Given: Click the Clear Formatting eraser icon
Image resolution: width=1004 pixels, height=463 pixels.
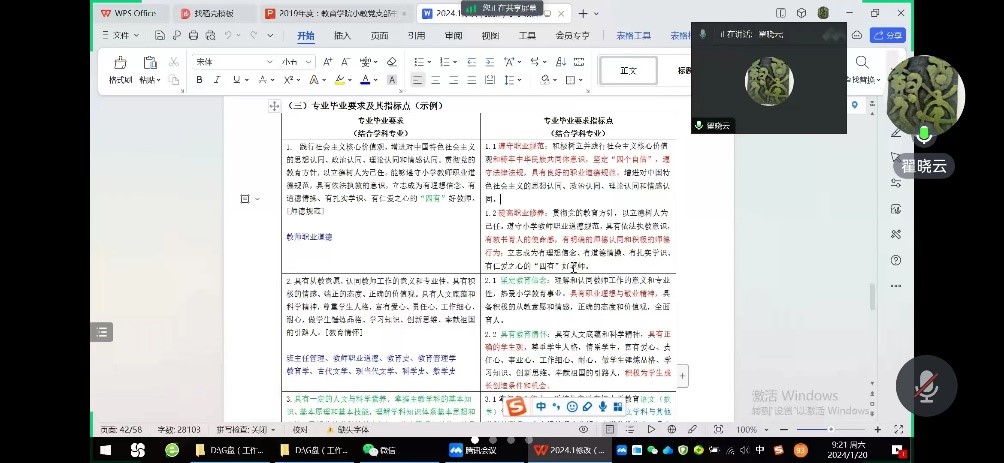Looking at the screenshot, I should click(x=391, y=62).
